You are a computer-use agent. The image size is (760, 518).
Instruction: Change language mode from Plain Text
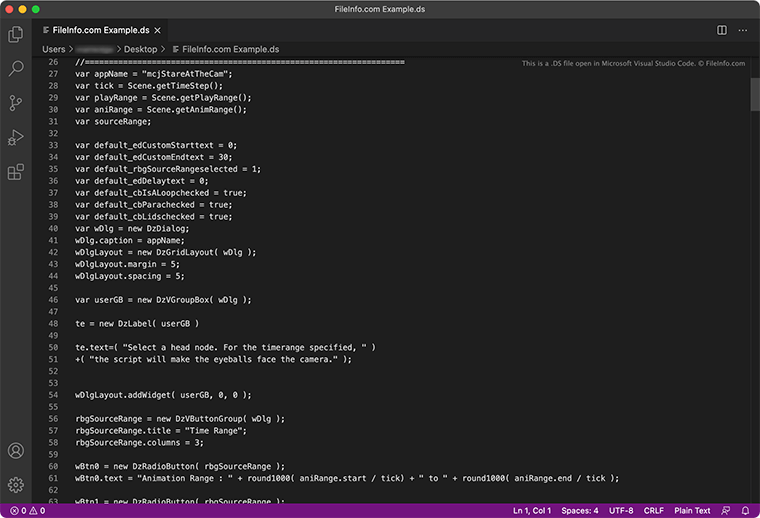tap(692, 511)
